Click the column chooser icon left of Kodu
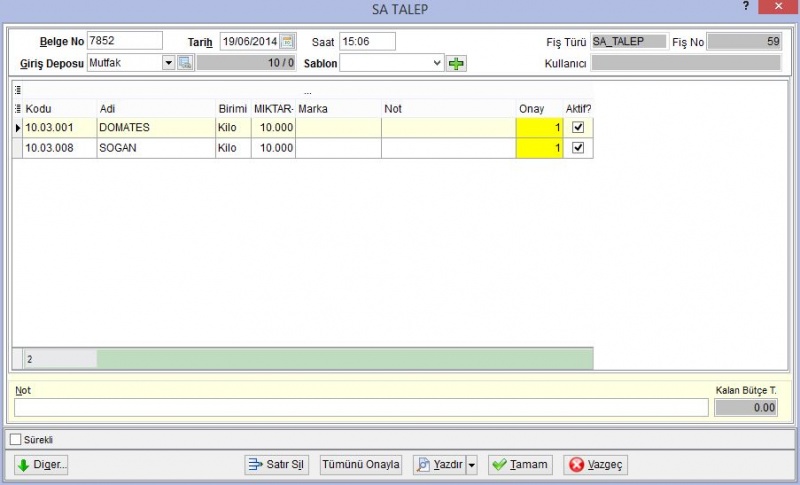800x485 pixels. [x=18, y=109]
